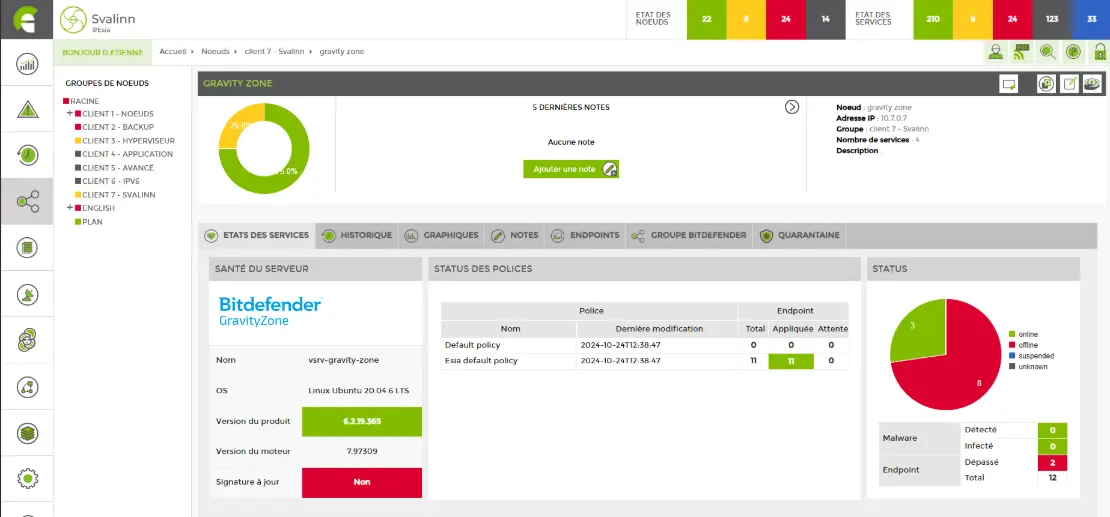Open the settings gear sidebar icon
Screen dimensions: 1110x517
pos(27,478)
